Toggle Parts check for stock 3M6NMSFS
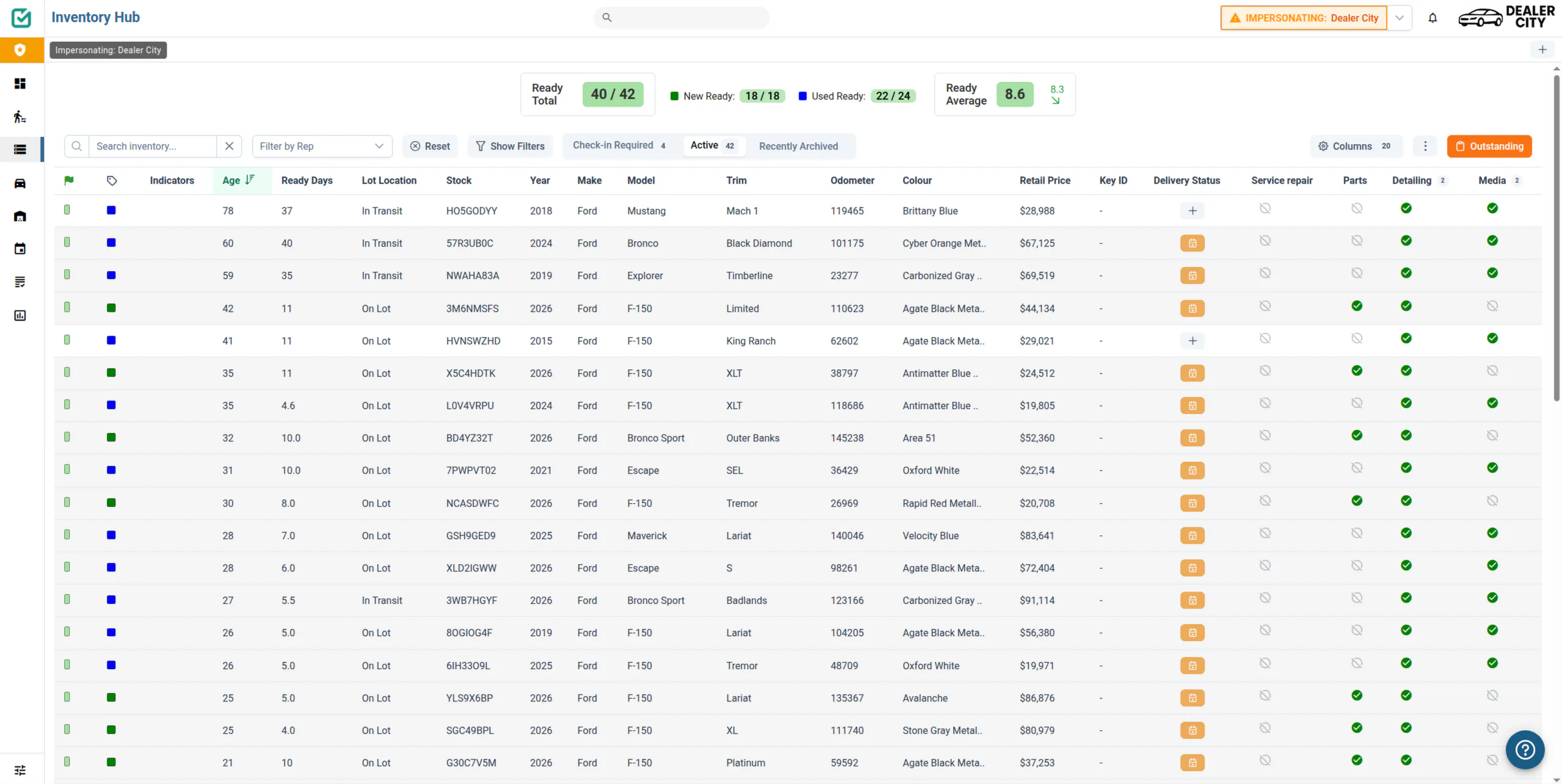 pyautogui.click(x=1356, y=306)
